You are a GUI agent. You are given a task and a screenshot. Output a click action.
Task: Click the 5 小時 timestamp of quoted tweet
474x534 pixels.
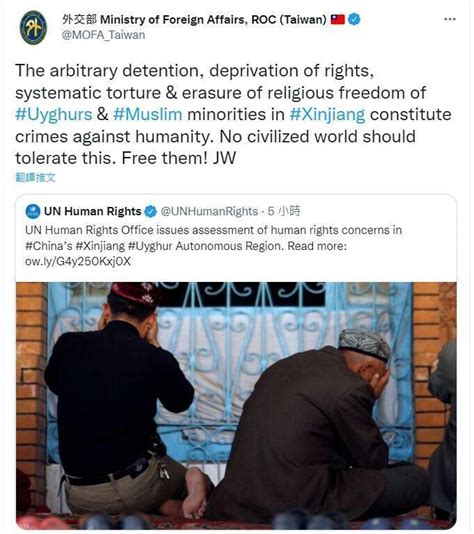pos(284,211)
